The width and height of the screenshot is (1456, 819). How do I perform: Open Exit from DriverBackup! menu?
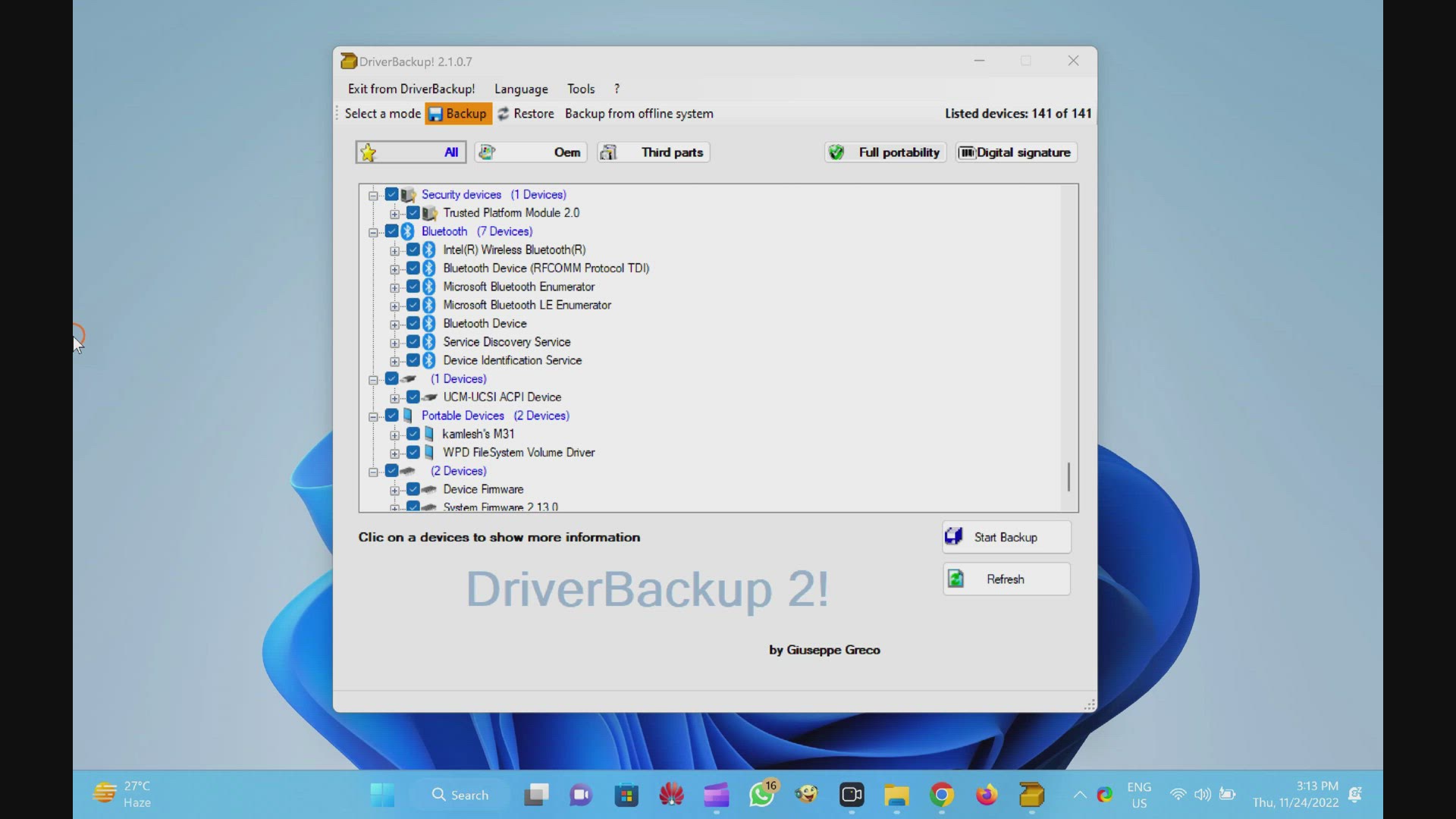tap(411, 89)
